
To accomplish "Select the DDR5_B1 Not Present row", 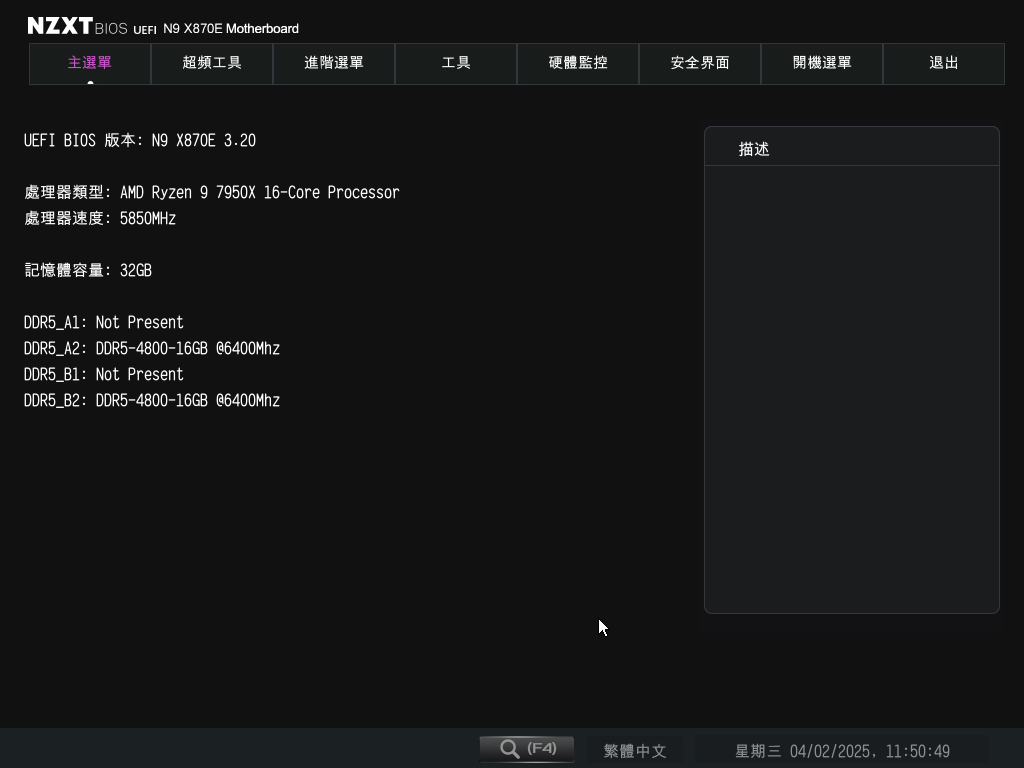I will [104, 375].
